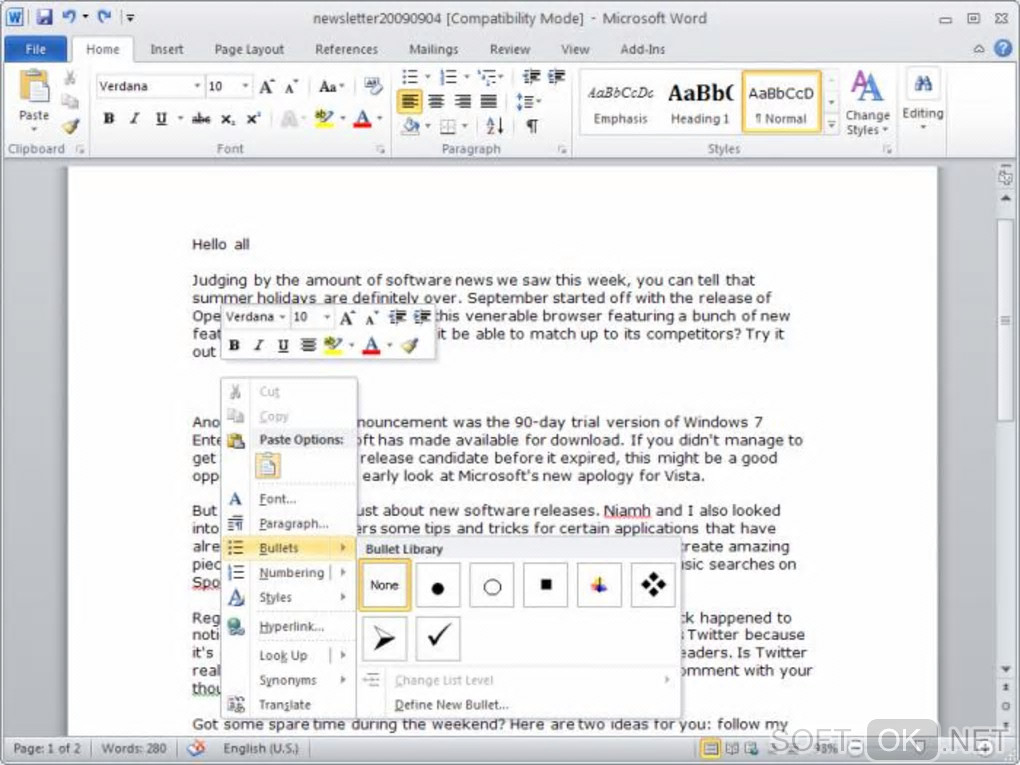Toggle Italic in the ribbon Font group

point(135,118)
